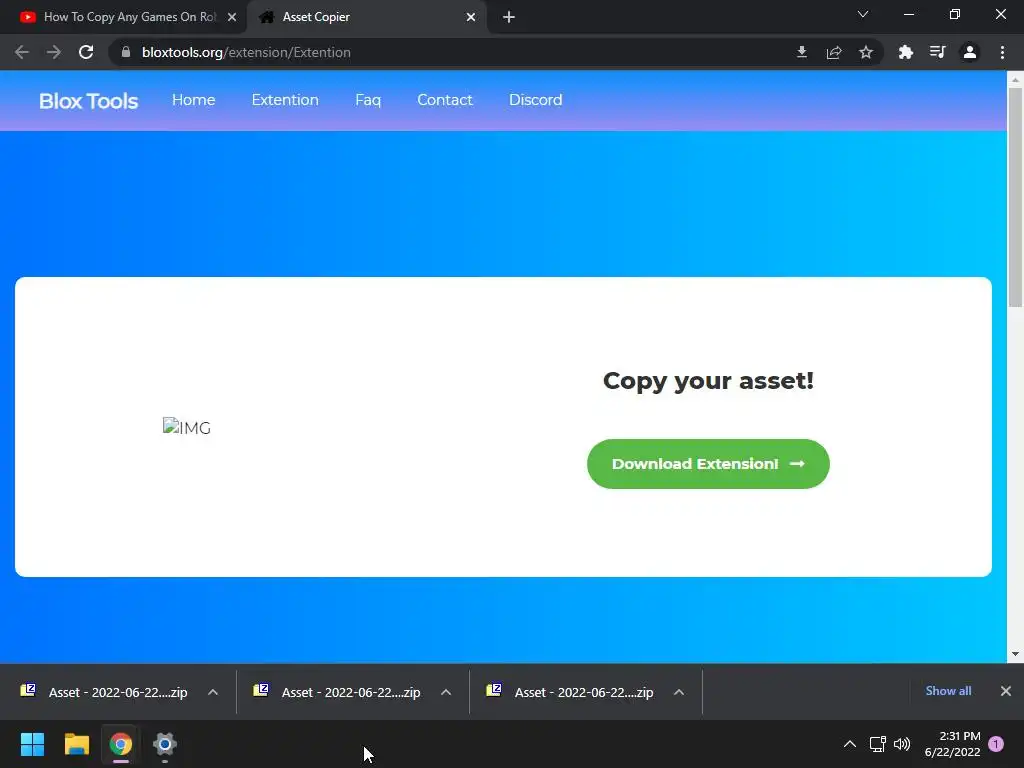This screenshot has height=768, width=1024.
Task: Click the browser forward arrow
Action: 54,52
